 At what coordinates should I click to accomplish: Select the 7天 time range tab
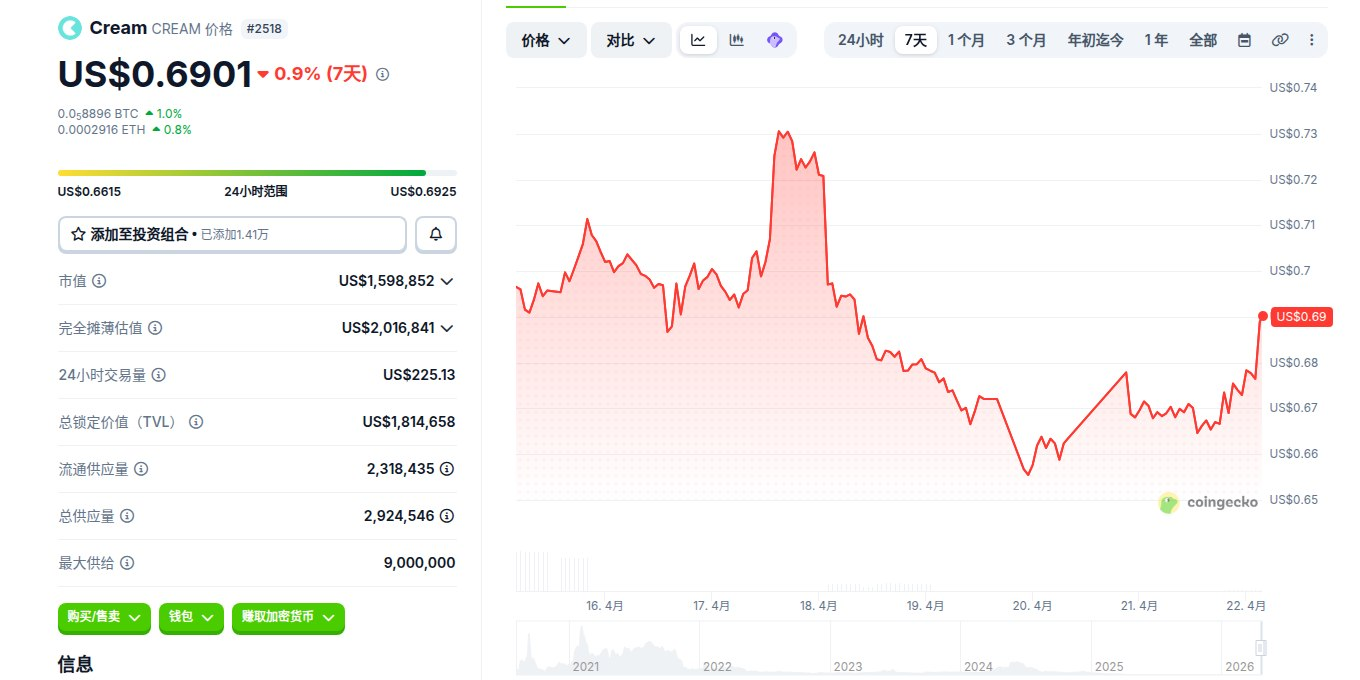915,40
